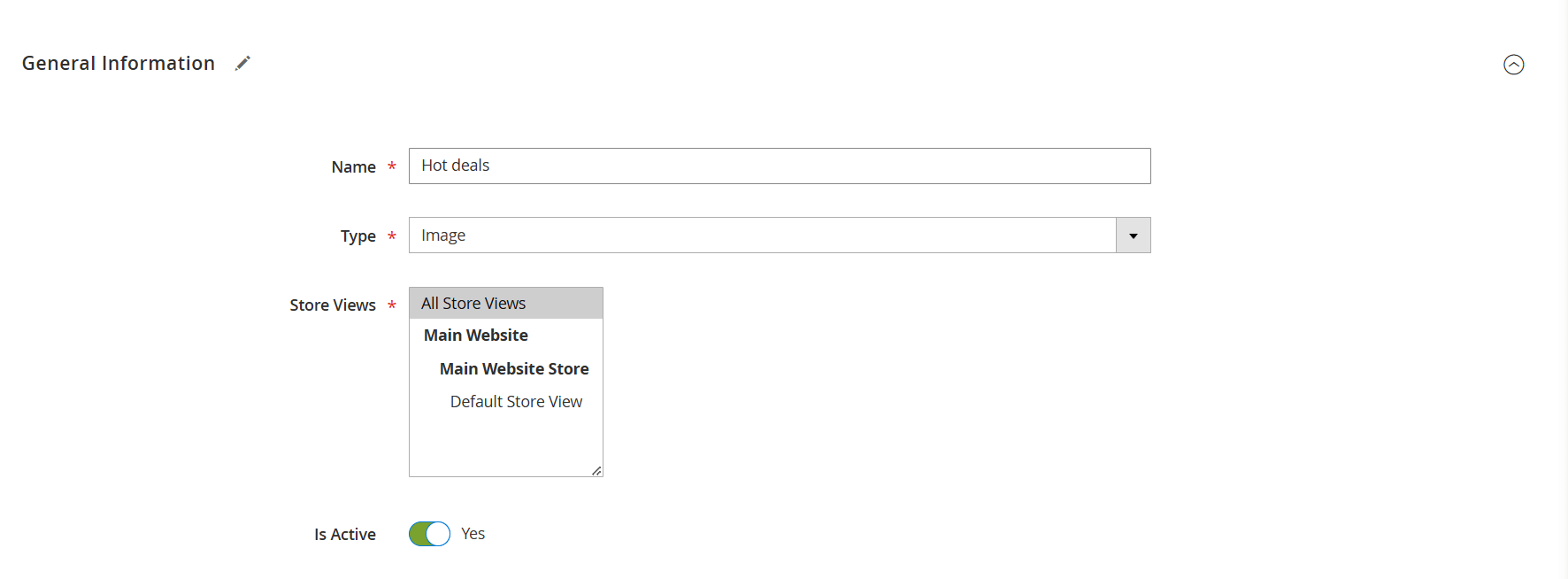Click the Type select field showing Image
1568x579 pixels.
pos(761,235)
